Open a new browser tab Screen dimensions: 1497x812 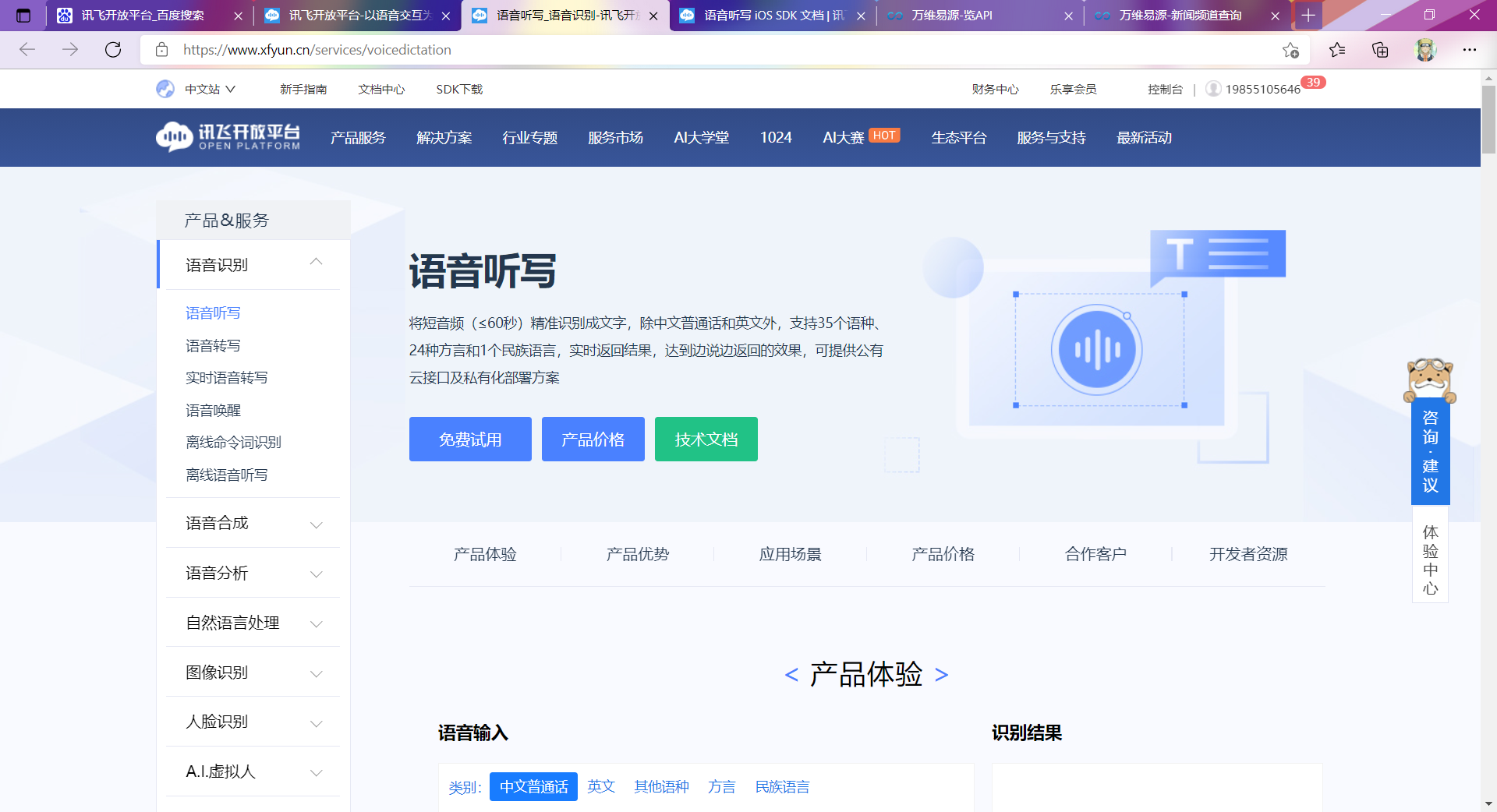(x=1308, y=16)
